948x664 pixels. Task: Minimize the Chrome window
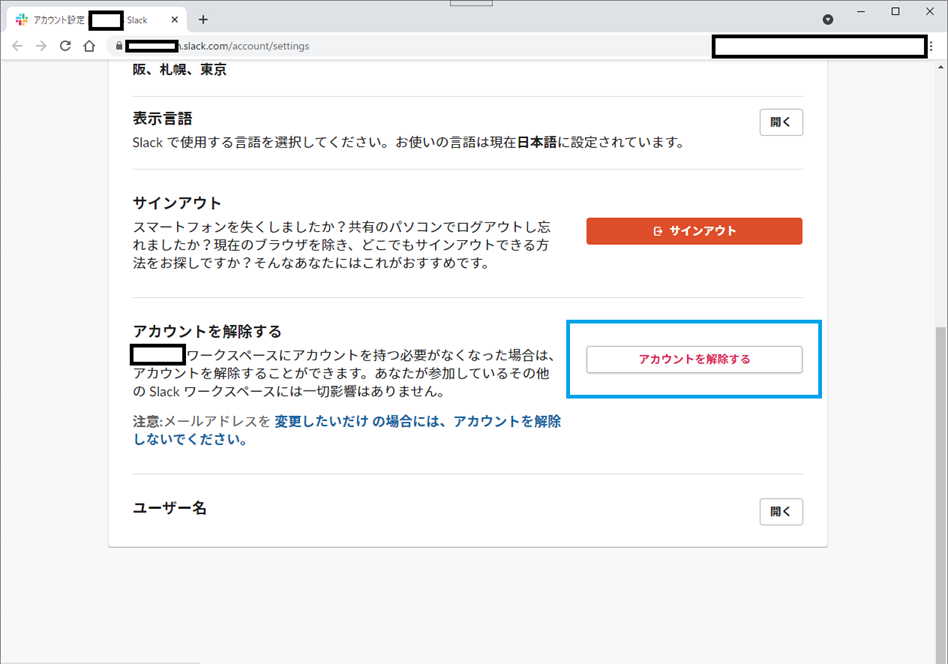(861, 11)
